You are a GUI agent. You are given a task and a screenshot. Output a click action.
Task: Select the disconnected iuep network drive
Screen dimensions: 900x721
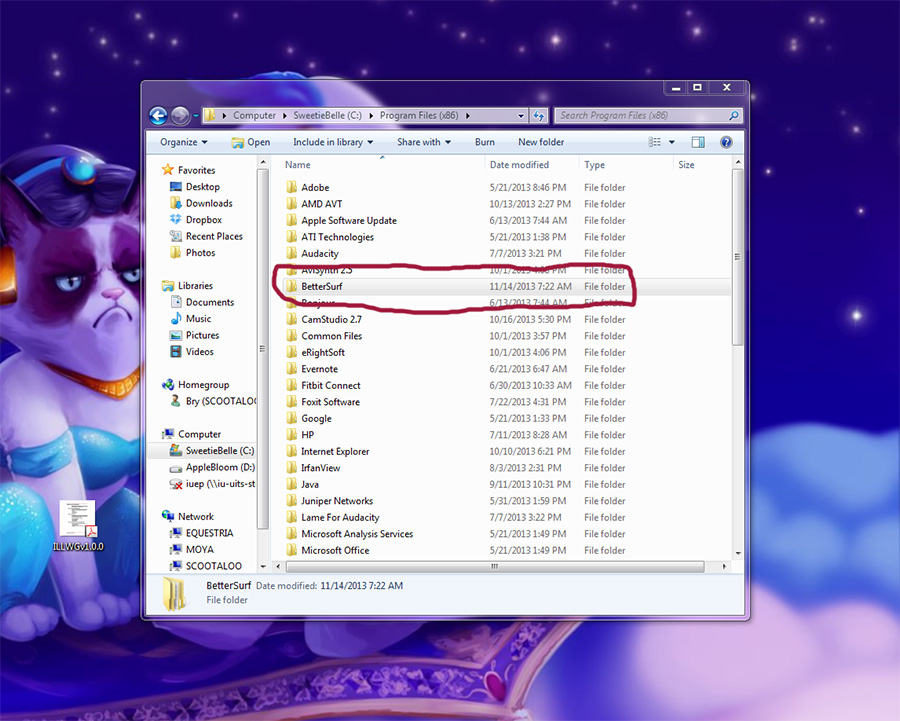pos(212,484)
